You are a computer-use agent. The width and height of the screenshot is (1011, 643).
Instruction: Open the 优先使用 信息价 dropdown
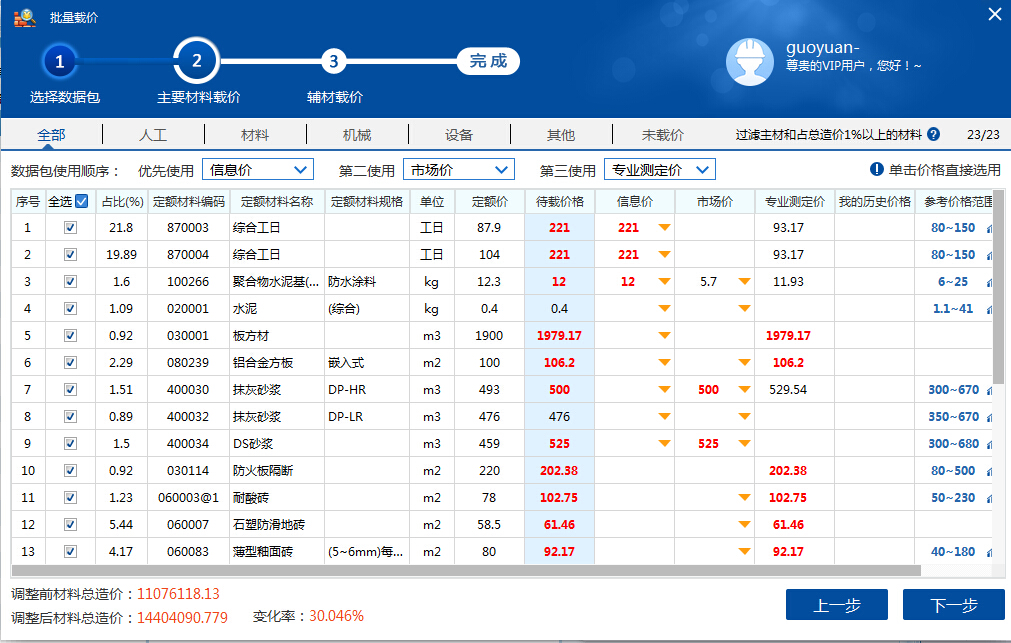pyautogui.click(x=258, y=170)
